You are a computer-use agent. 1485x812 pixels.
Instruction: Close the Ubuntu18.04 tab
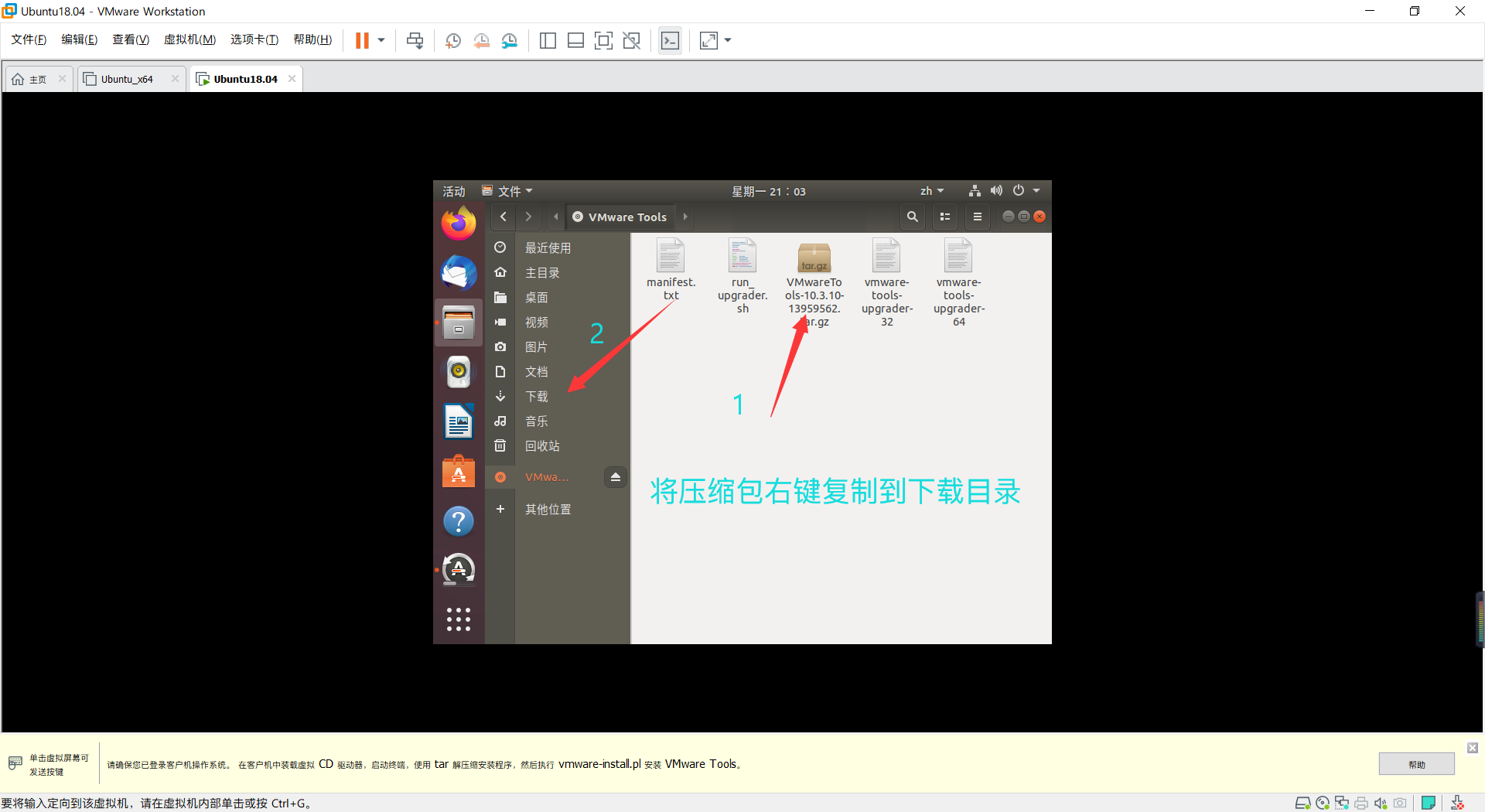pyautogui.click(x=292, y=79)
